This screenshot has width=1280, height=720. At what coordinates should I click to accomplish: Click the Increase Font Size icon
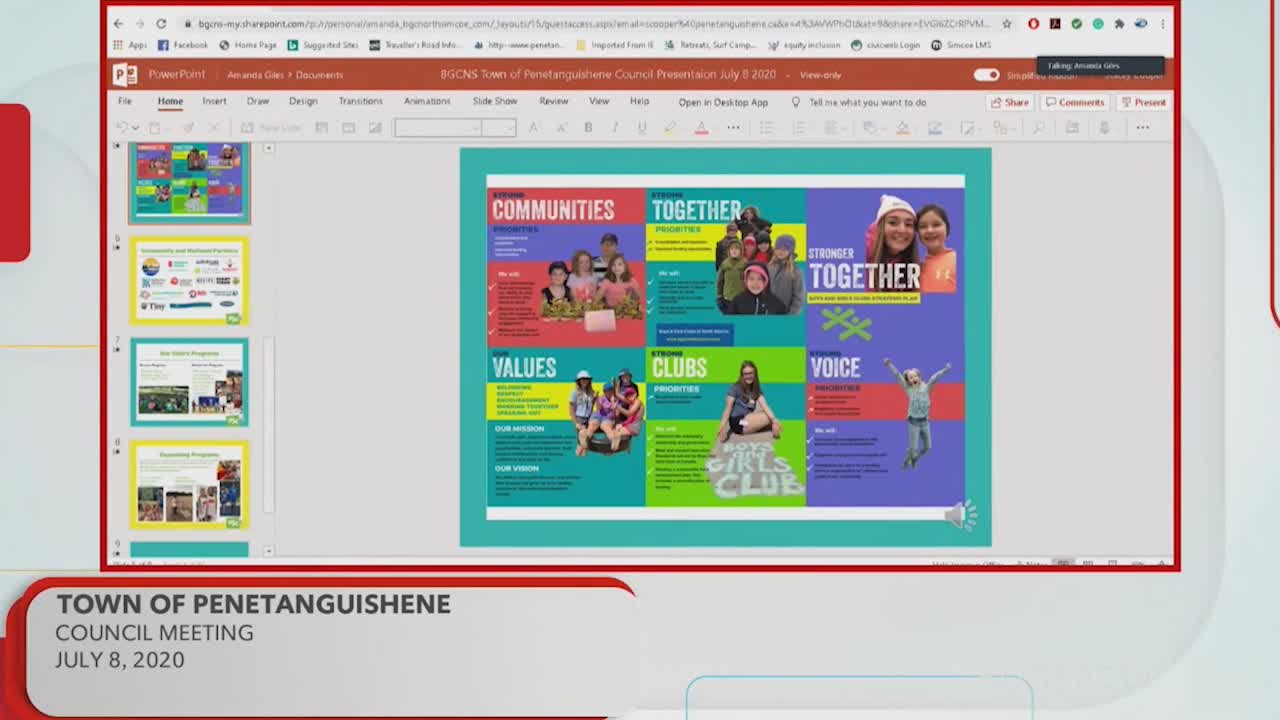(534, 128)
